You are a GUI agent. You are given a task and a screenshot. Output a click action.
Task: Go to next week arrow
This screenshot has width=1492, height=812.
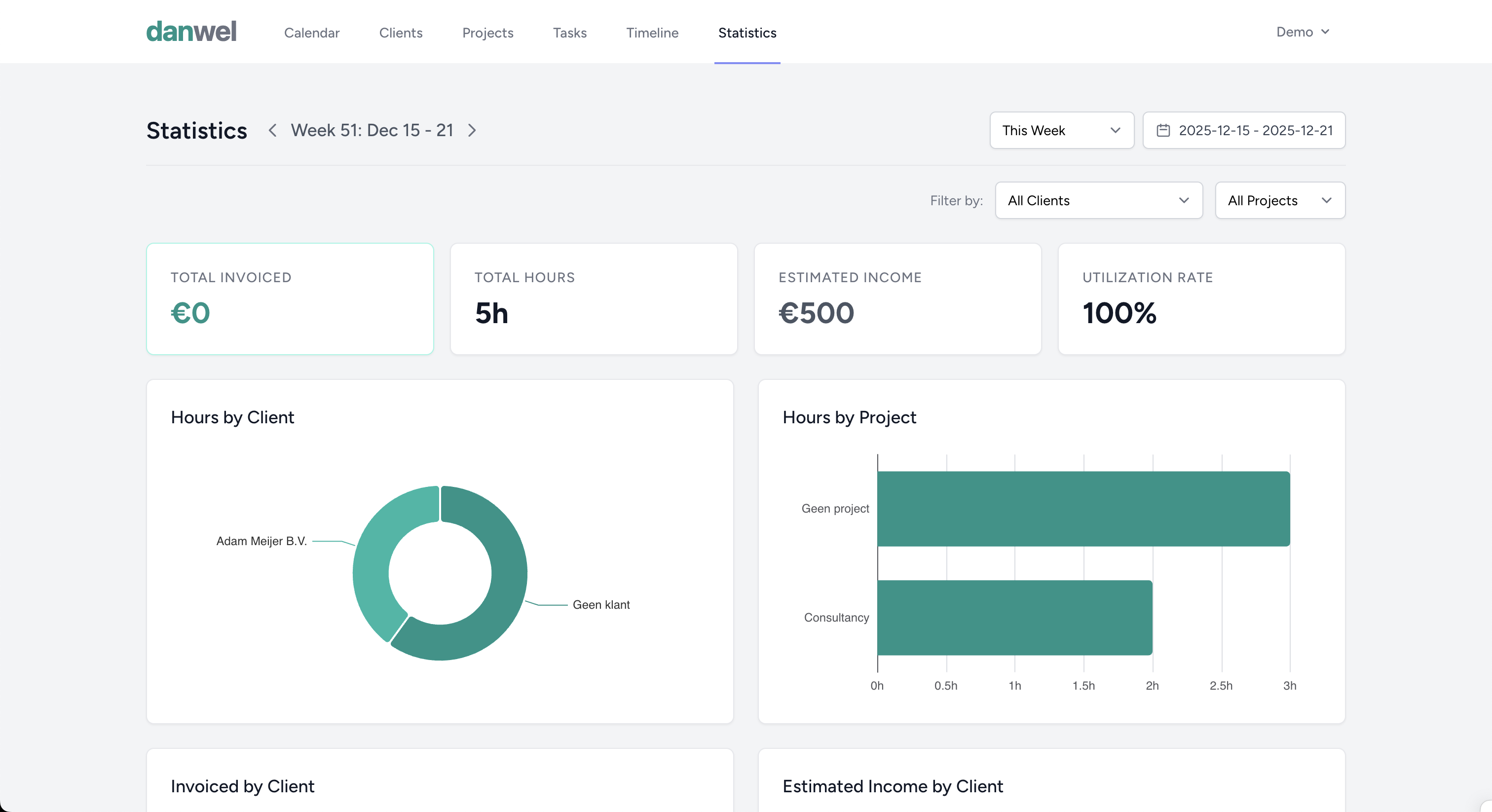(x=472, y=130)
